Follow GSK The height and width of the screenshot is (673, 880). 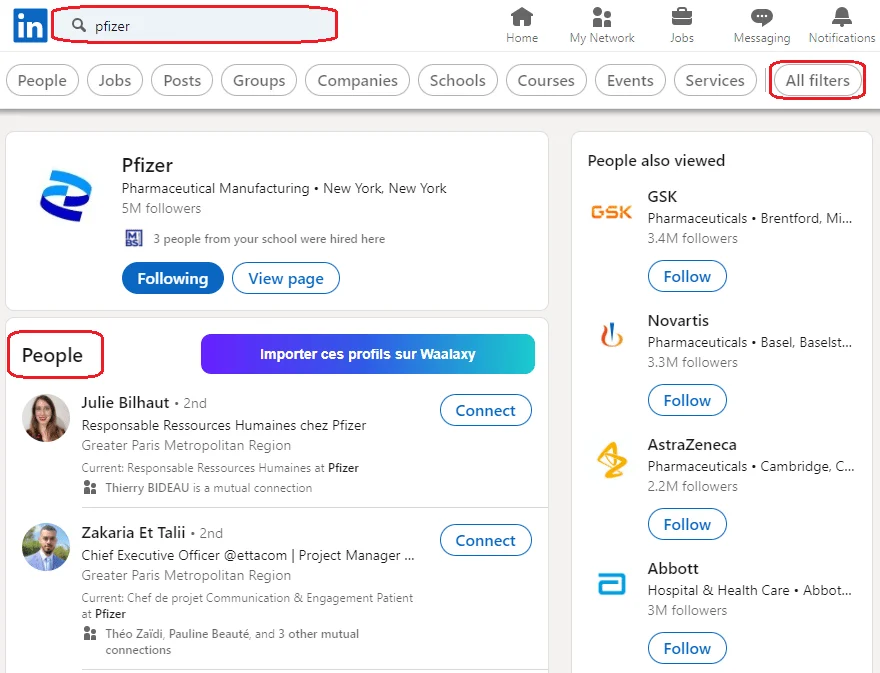687,276
